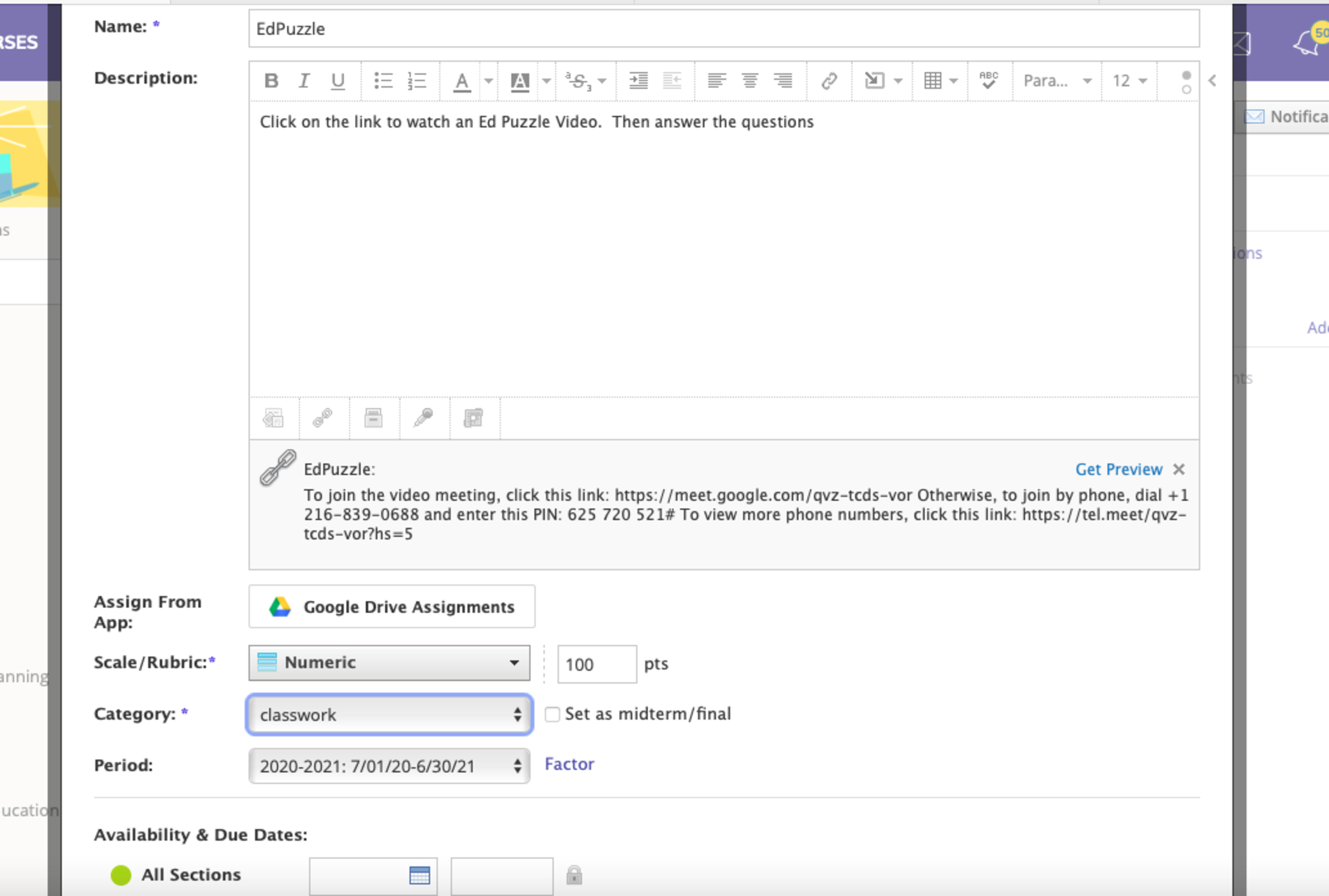
Task: Toggle the green All Sections indicator
Action: 121,875
